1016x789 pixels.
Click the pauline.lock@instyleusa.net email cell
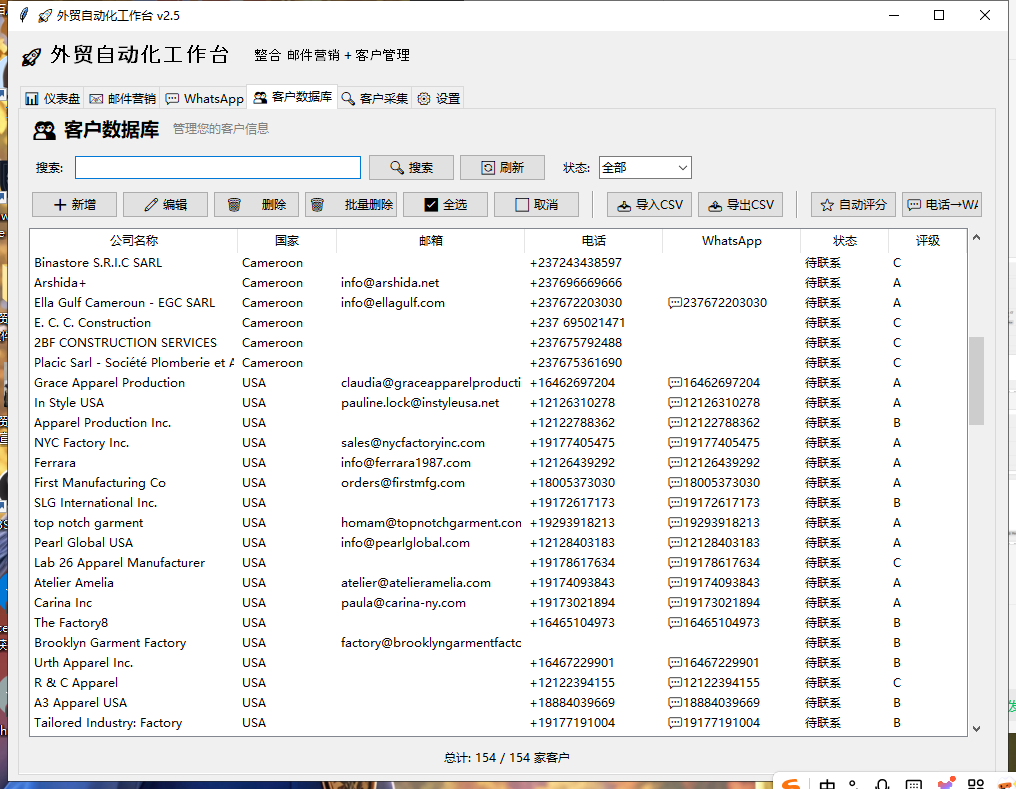pos(420,403)
